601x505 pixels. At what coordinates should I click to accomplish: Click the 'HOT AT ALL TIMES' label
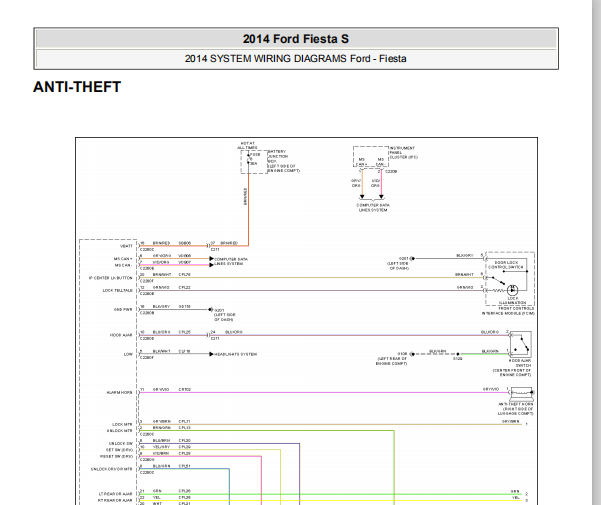[247, 146]
